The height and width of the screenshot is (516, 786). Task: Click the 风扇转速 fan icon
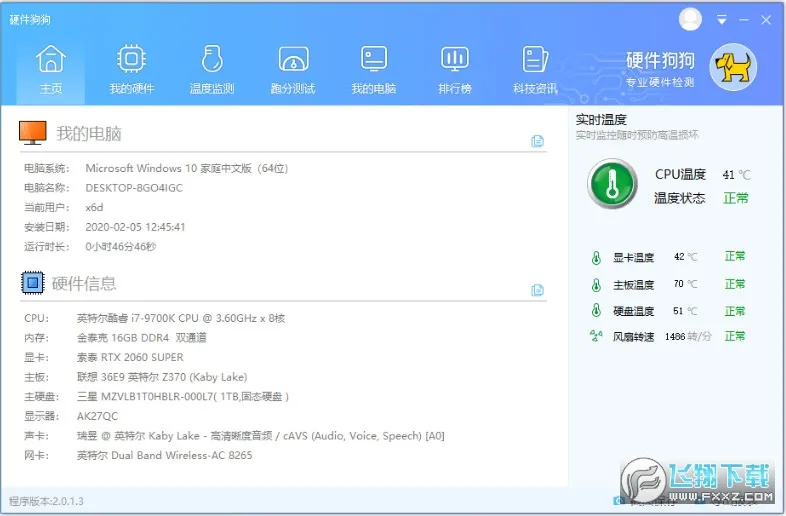tap(596, 335)
